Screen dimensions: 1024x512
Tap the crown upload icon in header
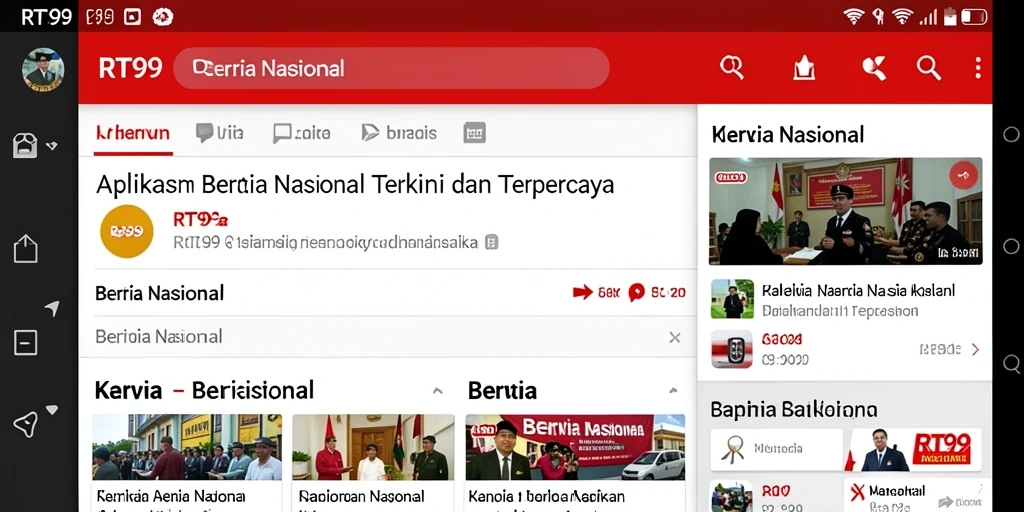(x=804, y=68)
